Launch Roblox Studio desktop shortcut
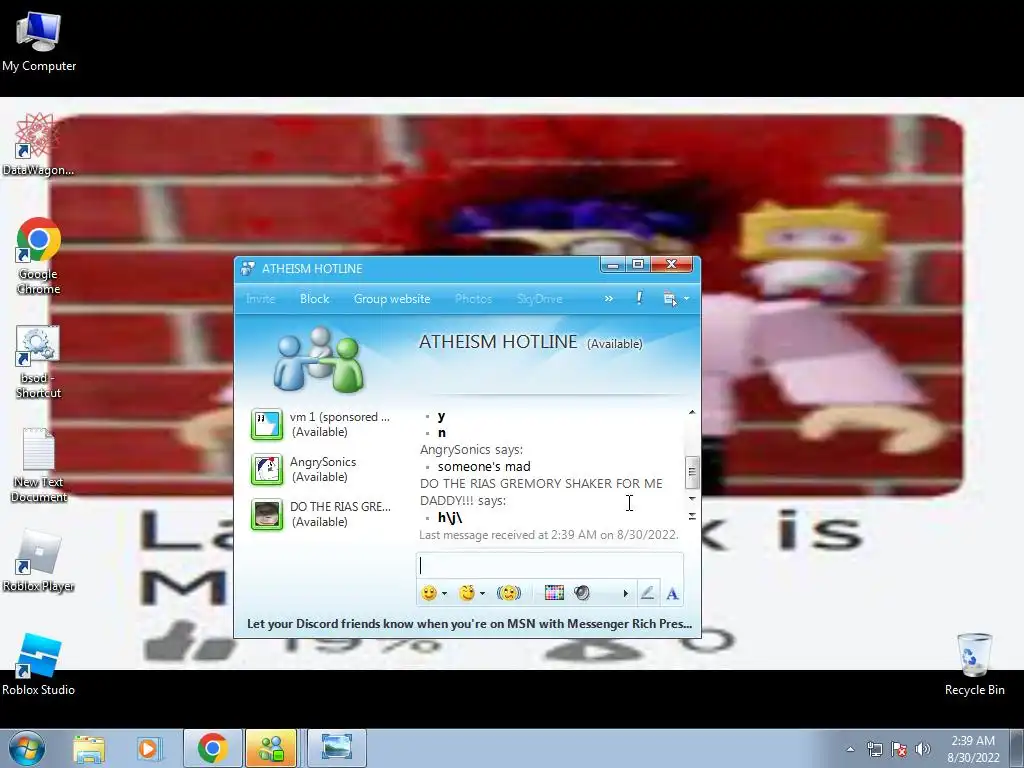The width and height of the screenshot is (1024, 768). point(39,664)
